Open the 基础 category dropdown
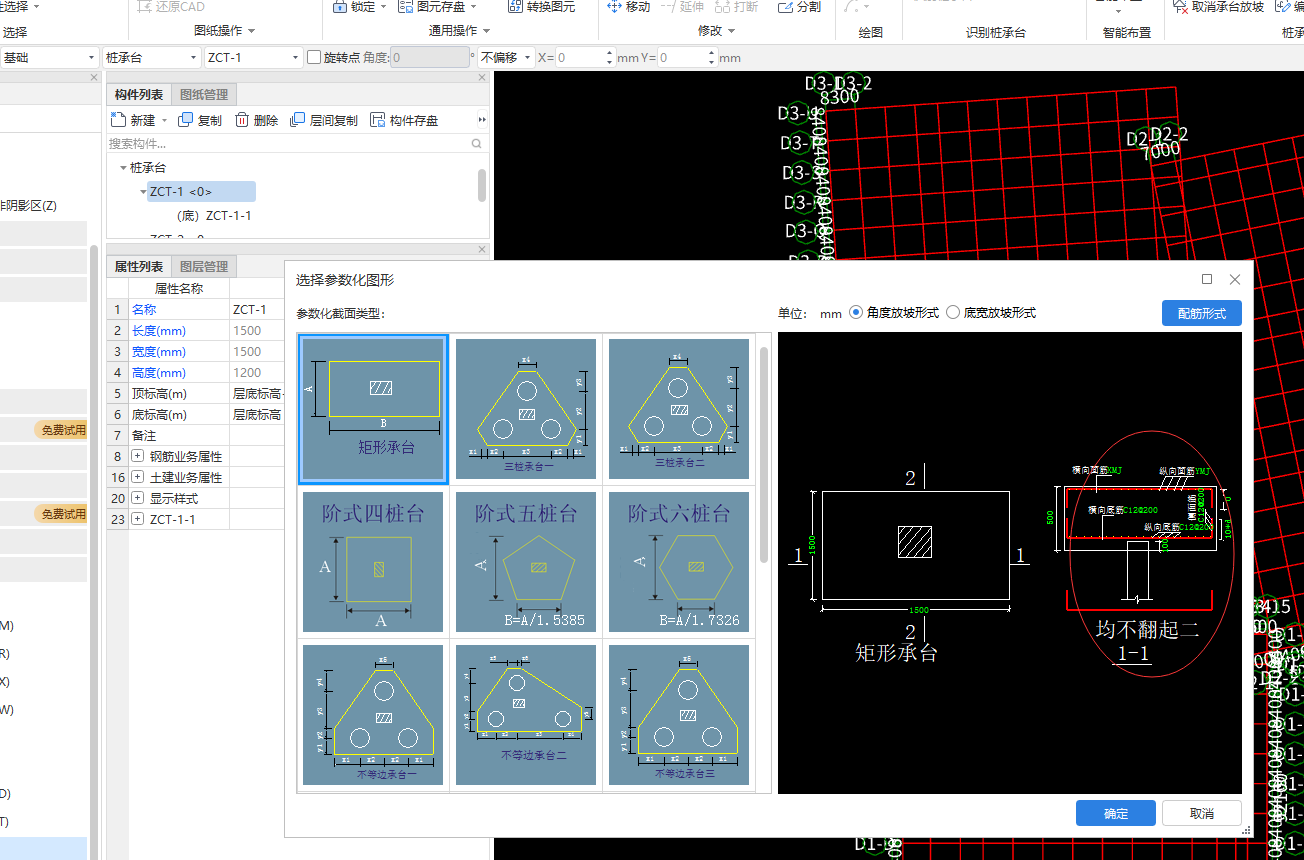This screenshot has width=1304, height=860. pos(50,58)
